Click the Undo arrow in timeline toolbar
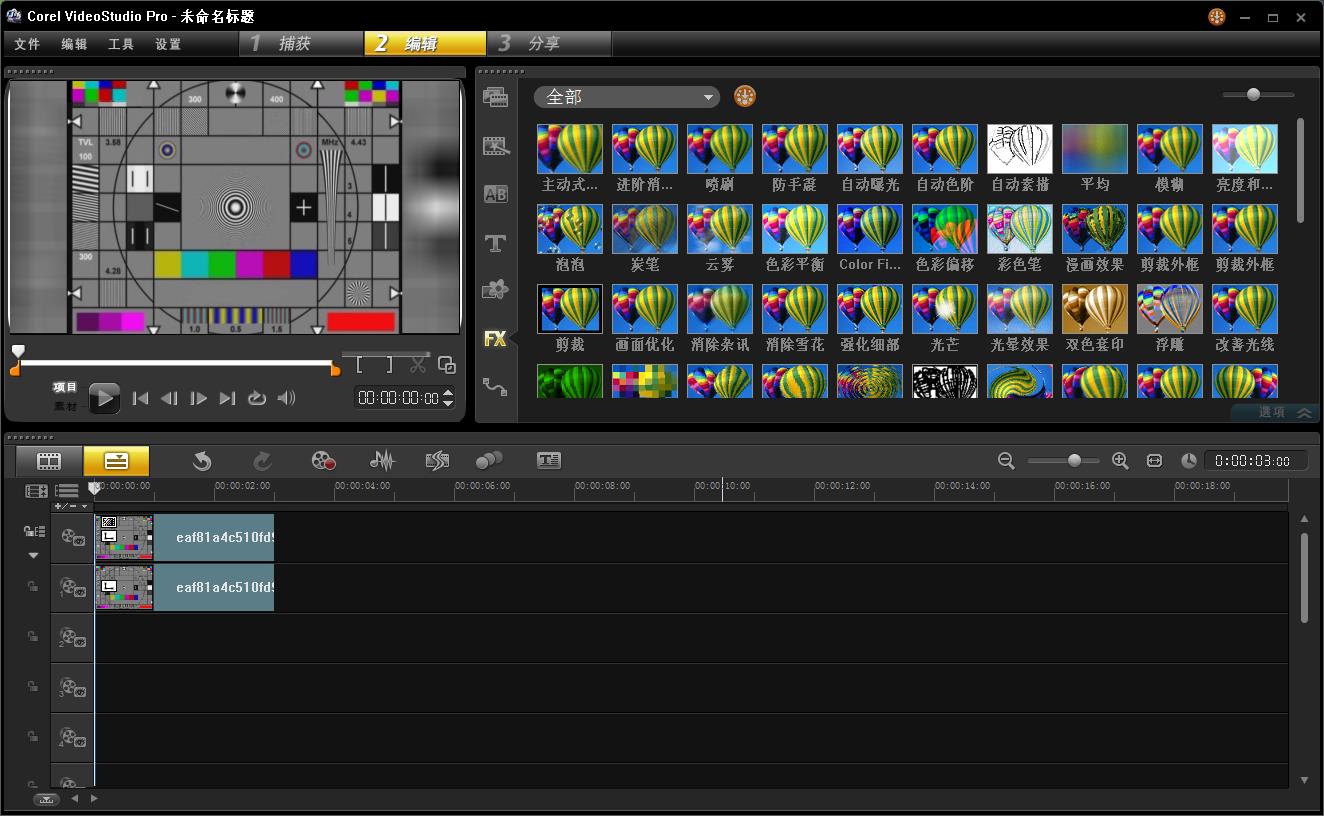 click(x=202, y=461)
